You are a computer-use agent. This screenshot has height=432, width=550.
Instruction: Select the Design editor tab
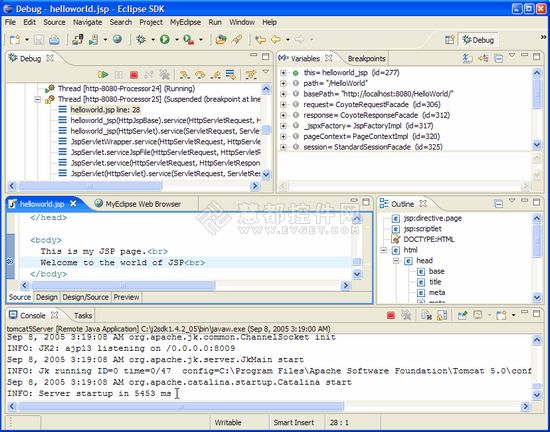pos(47,297)
